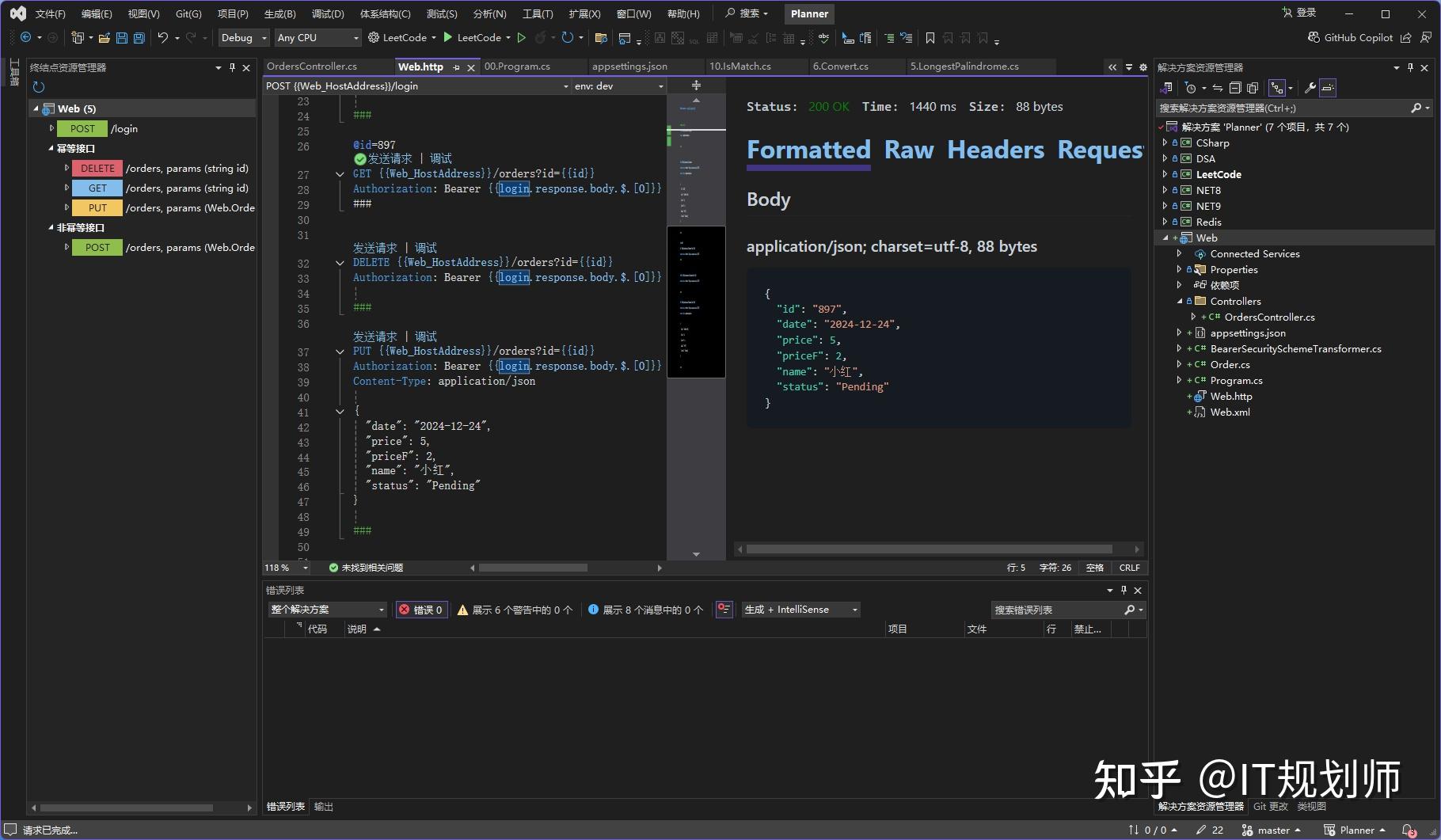Toggle the errors filter button
Image resolution: width=1441 pixels, height=840 pixels.
click(422, 609)
